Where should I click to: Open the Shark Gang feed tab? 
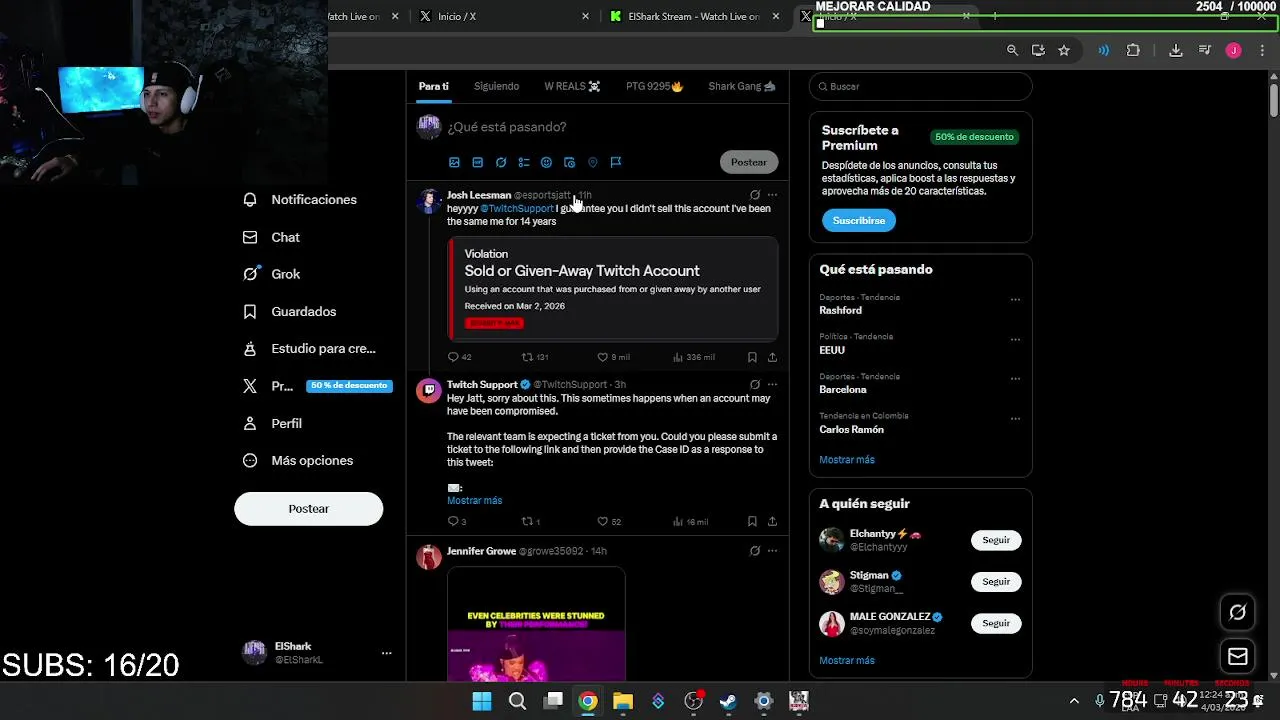pos(742,87)
